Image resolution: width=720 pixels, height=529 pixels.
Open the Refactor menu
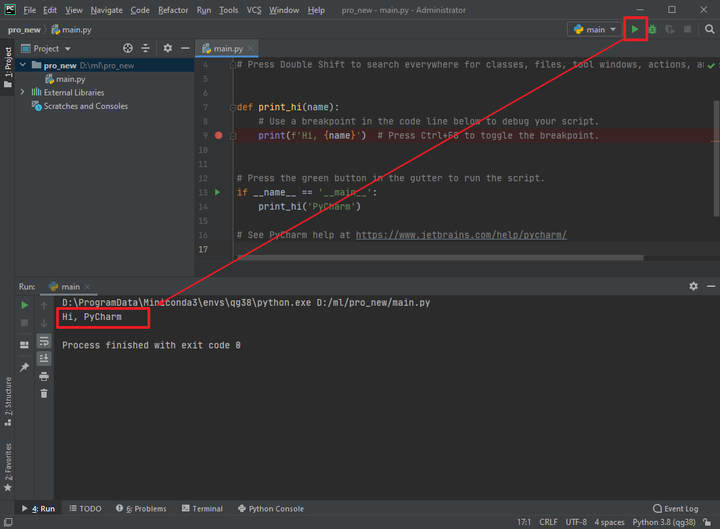[172, 10]
